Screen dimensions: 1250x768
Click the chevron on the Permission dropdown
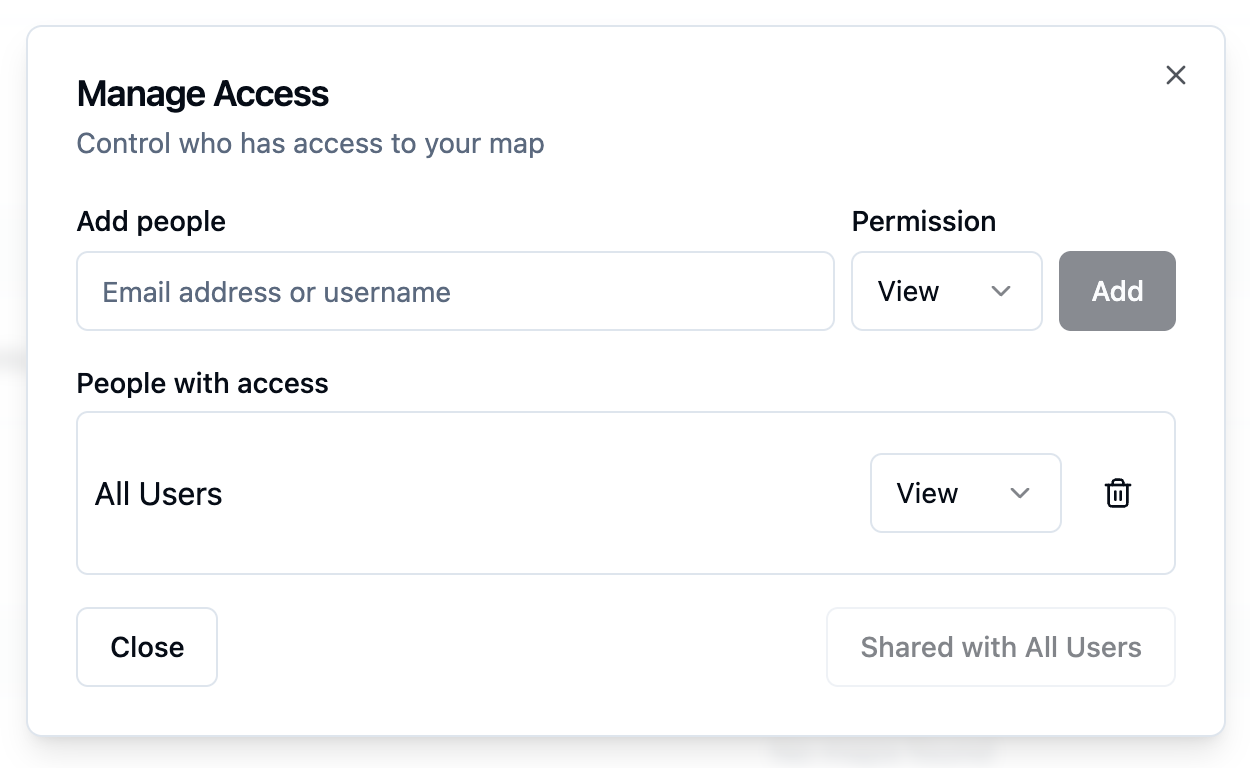coord(1000,291)
